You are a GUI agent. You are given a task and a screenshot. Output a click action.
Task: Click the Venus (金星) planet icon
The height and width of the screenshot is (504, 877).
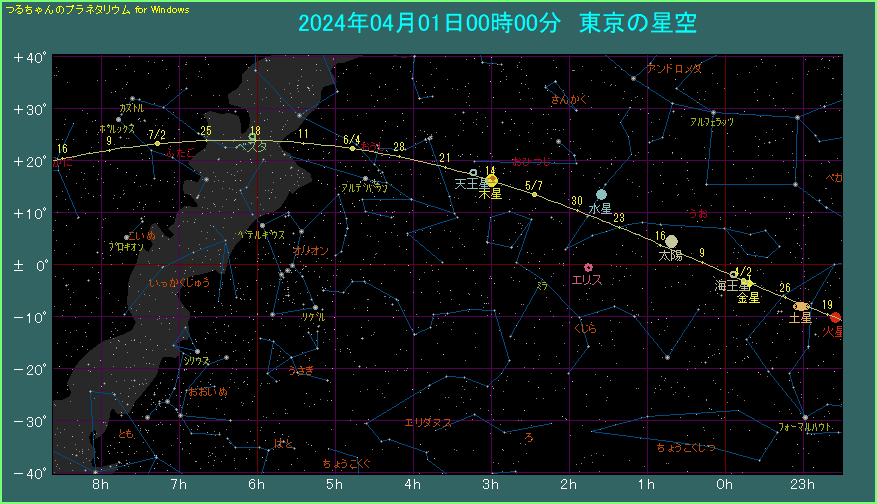[x=742, y=284]
